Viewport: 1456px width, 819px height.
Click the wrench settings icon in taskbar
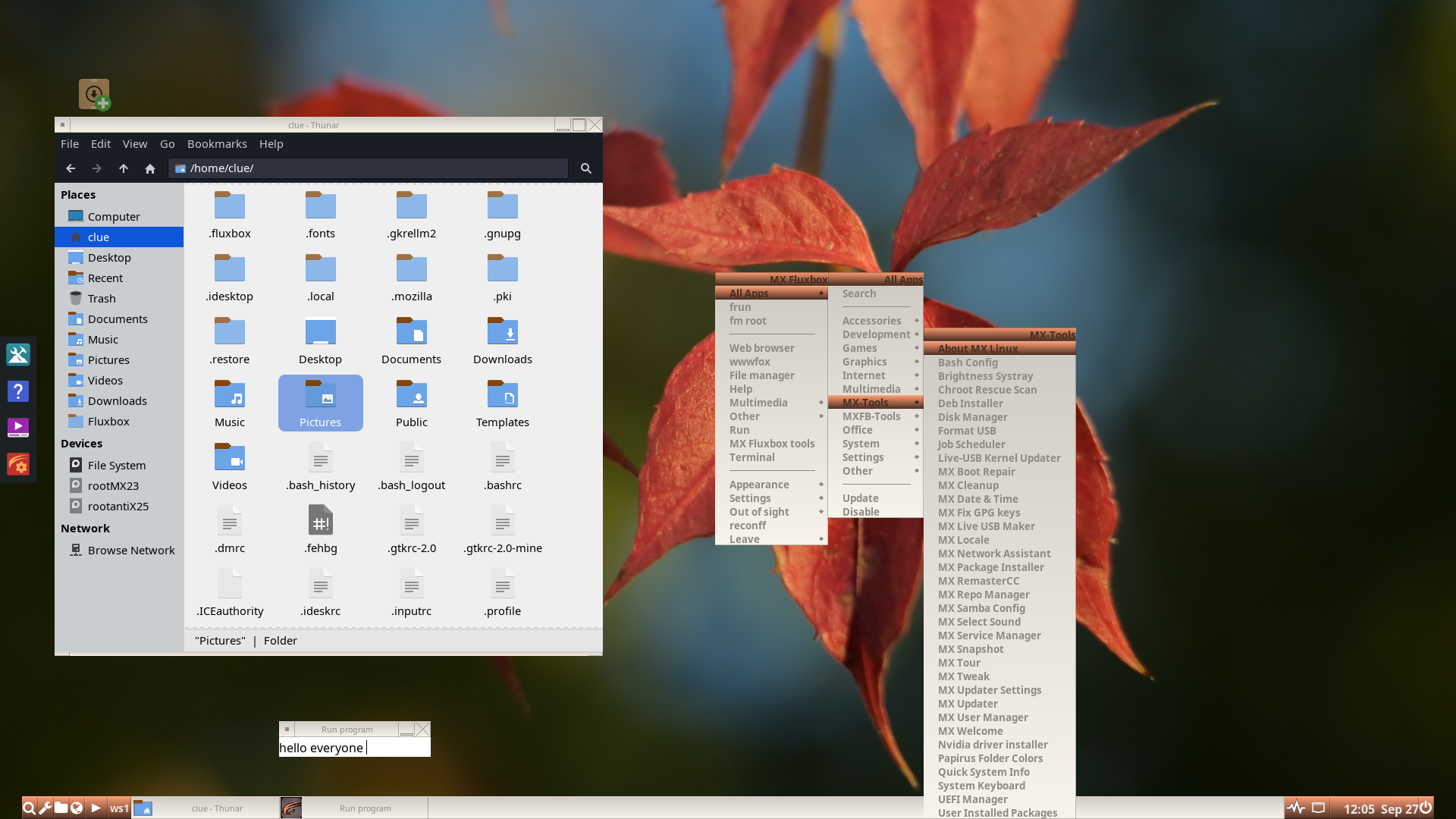tap(45, 808)
